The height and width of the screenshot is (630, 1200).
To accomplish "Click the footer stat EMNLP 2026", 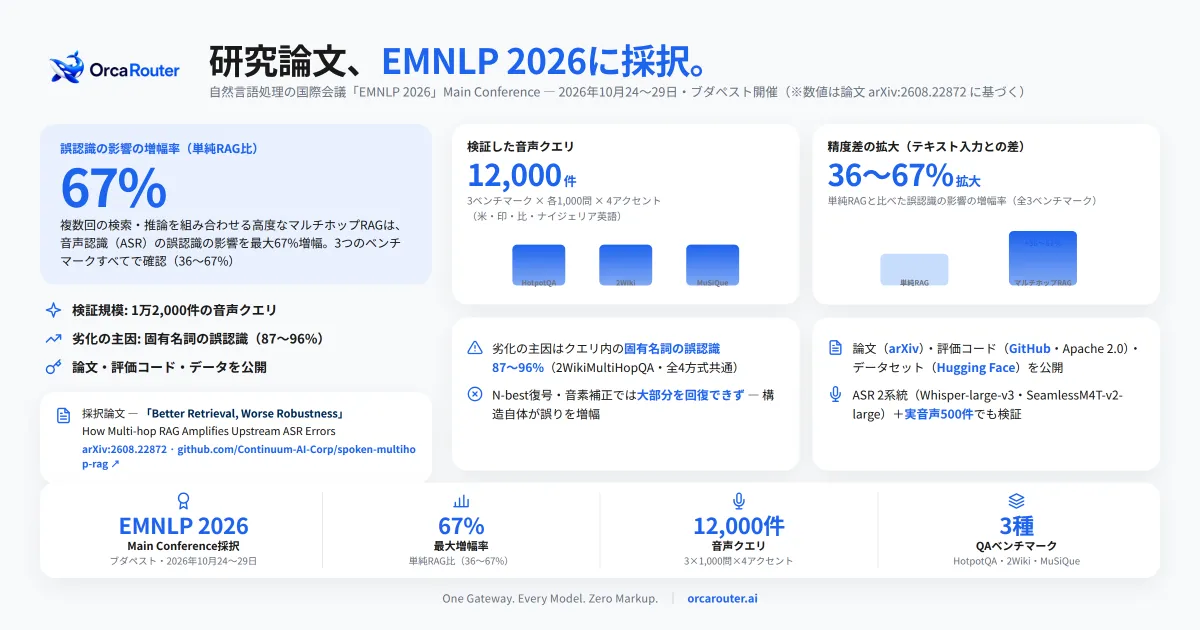I will (x=183, y=526).
